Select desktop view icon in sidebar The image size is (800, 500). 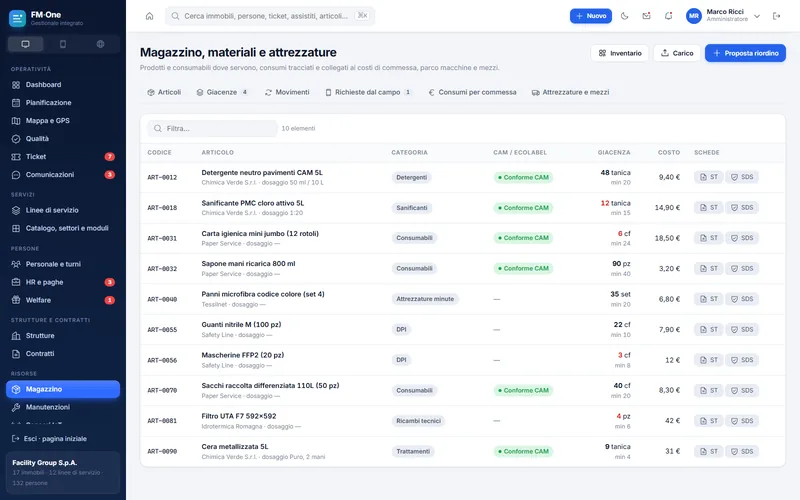point(25,44)
